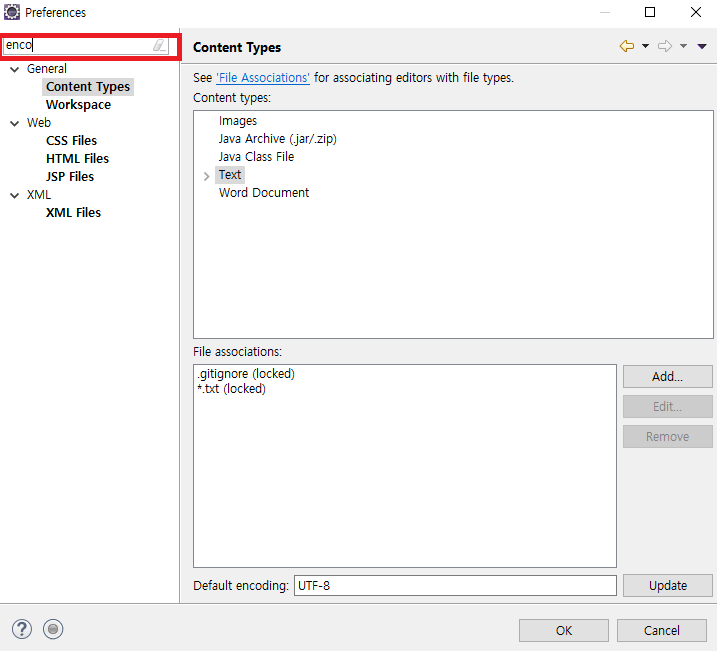Open the 'File Associations' link
The width and height of the screenshot is (717, 651).
coord(263,78)
